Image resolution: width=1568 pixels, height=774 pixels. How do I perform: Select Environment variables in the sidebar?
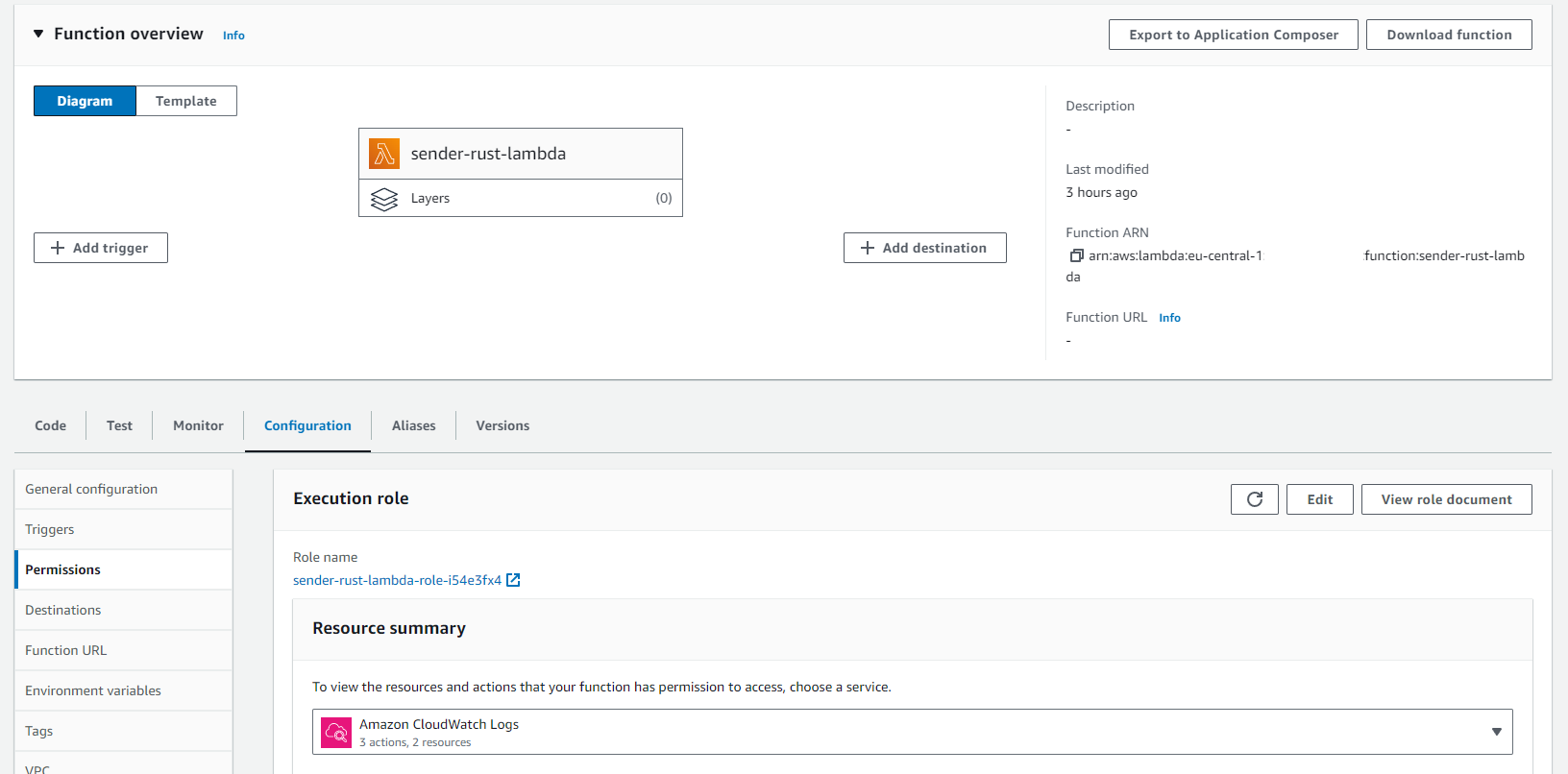tap(124, 690)
